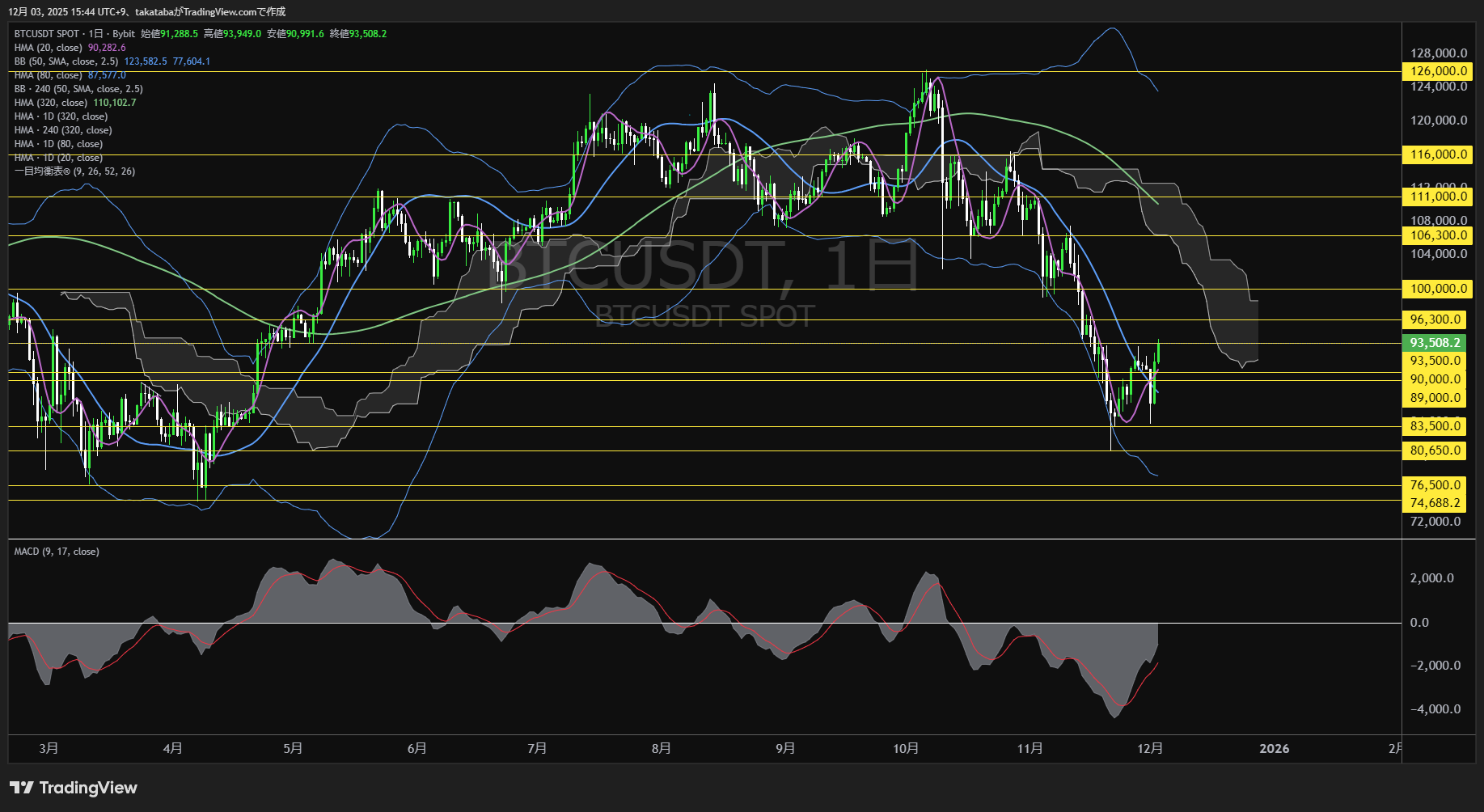
Task: Click the TradingView wordmark at bottom left
Action: 88,788
